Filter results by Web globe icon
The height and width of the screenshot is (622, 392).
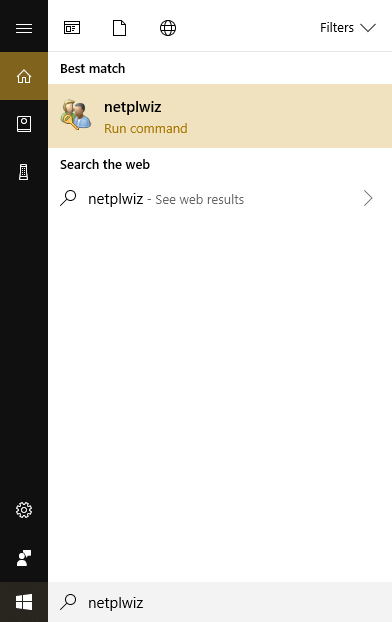coord(168,28)
